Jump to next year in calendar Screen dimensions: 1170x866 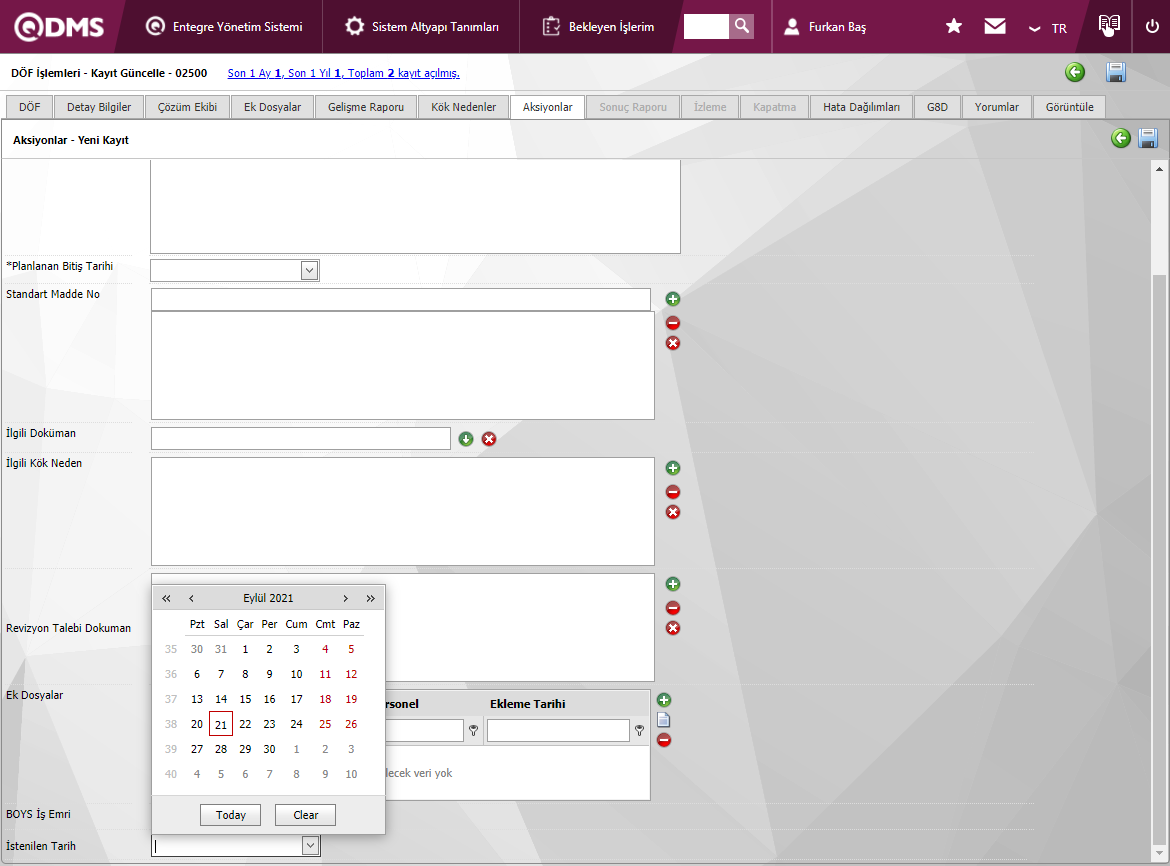(370, 598)
